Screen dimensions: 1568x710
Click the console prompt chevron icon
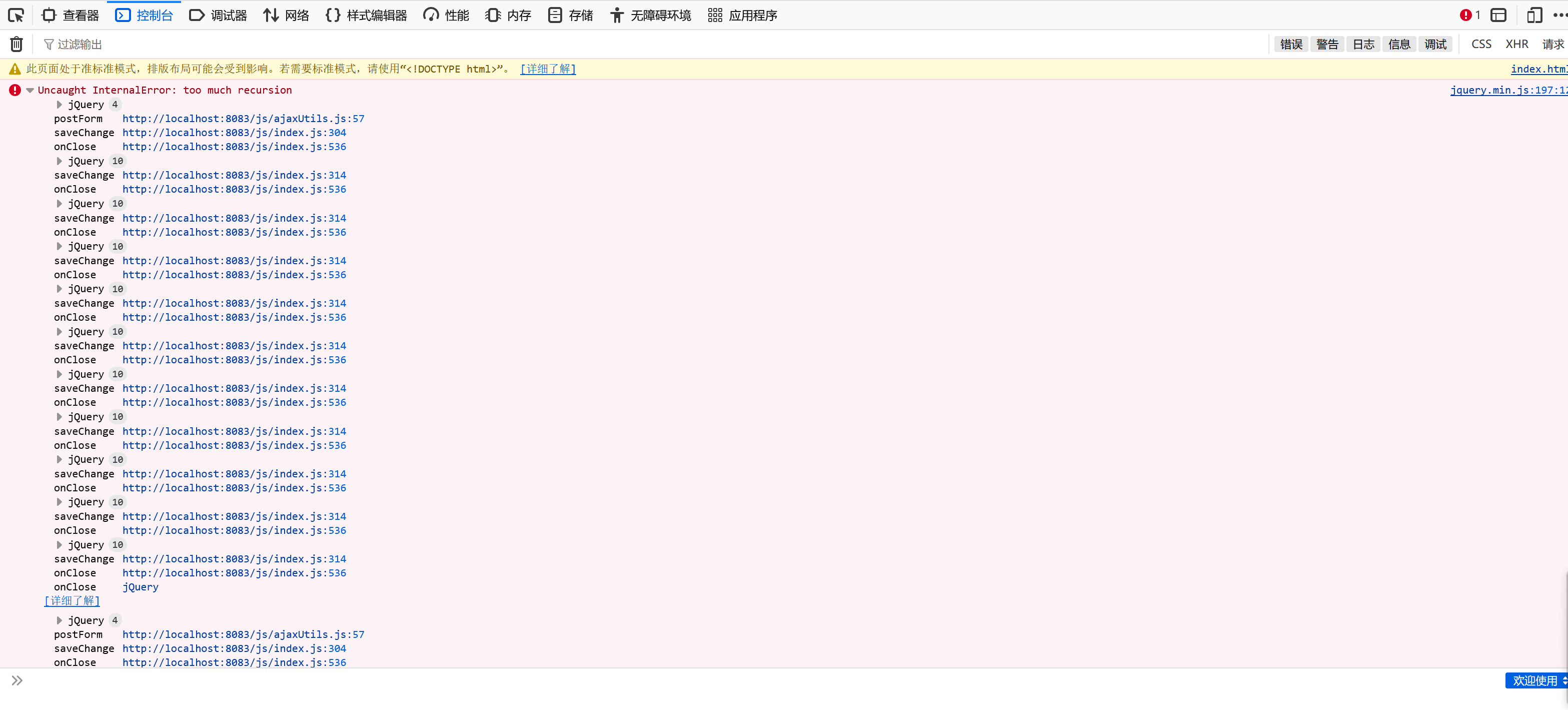(x=17, y=681)
